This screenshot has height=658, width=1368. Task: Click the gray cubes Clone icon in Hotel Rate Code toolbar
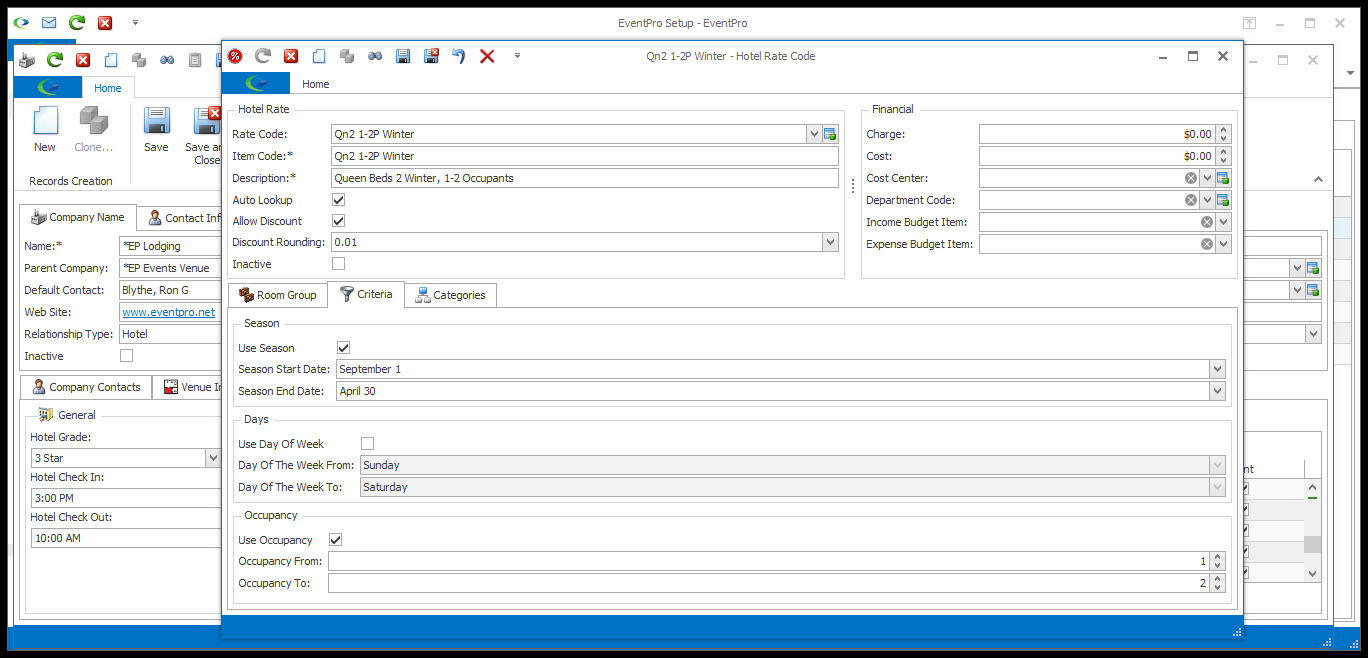pyautogui.click(x=346, y=57)
